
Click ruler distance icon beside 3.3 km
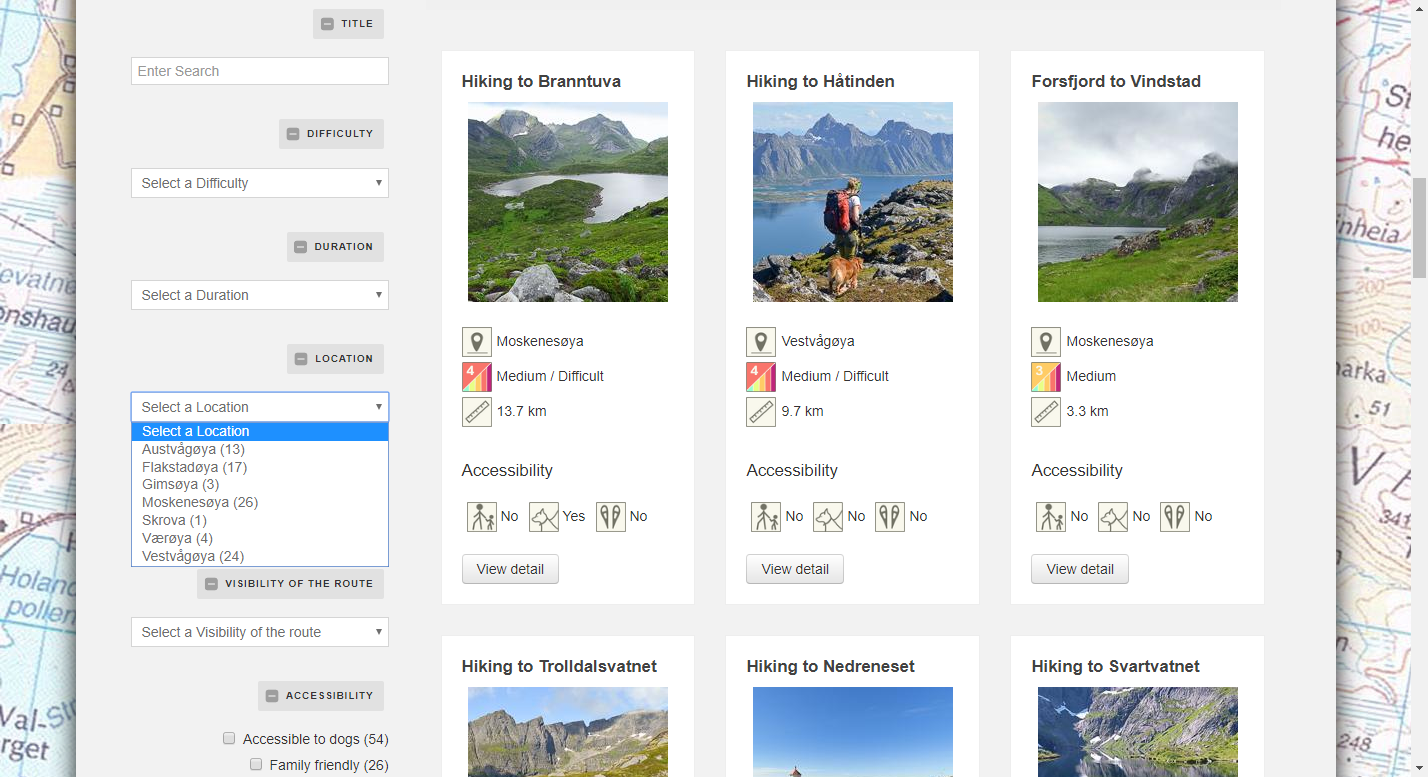coord(1046,412)
